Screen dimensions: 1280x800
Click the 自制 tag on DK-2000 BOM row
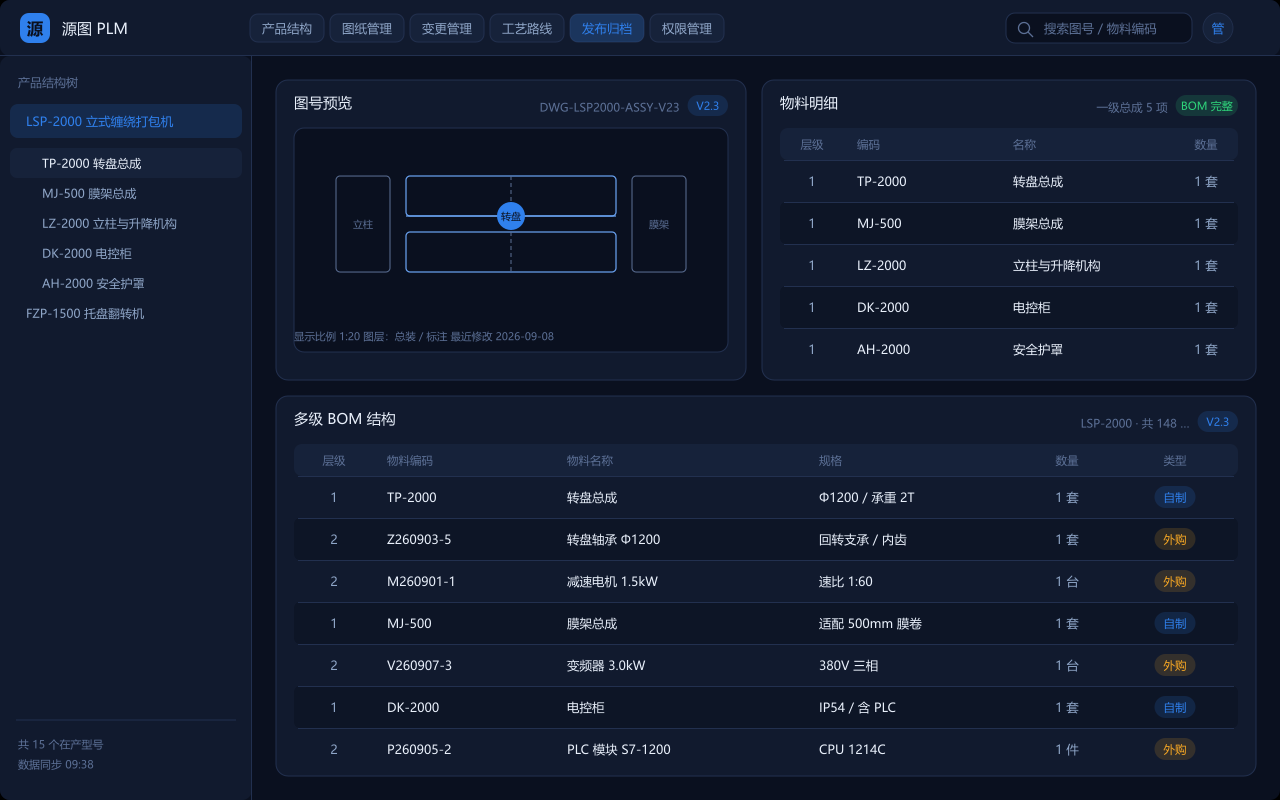coord(1175,707)
